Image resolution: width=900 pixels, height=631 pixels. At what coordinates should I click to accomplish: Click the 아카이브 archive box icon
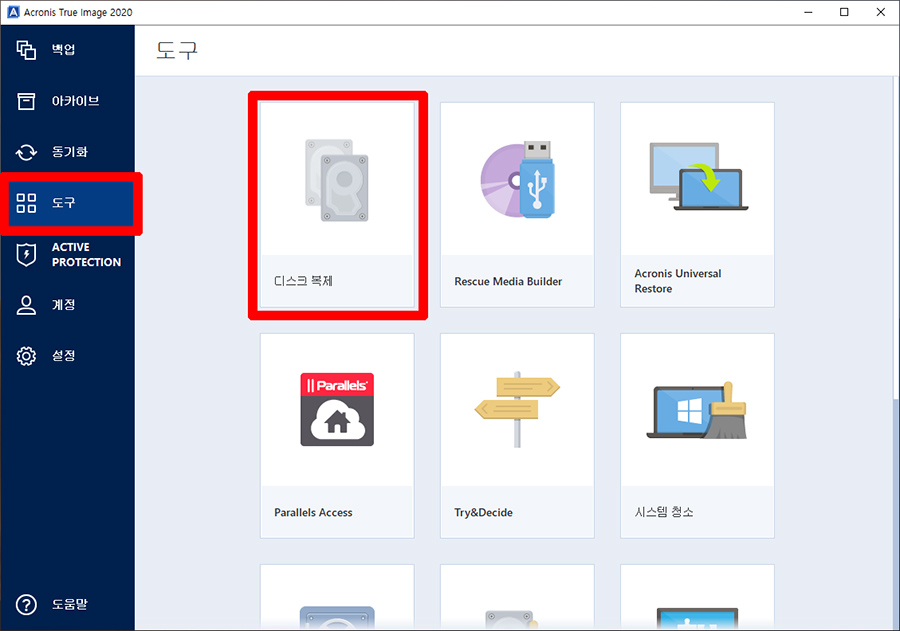pyautogui.click(x=26, y=101)
